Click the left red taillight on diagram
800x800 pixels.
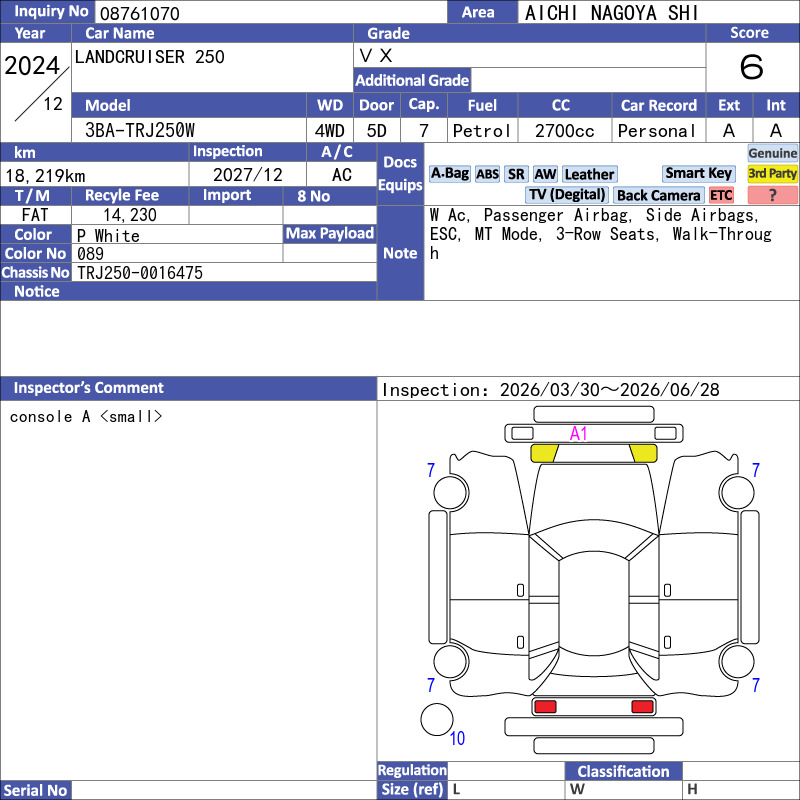(x=545, y=707)
